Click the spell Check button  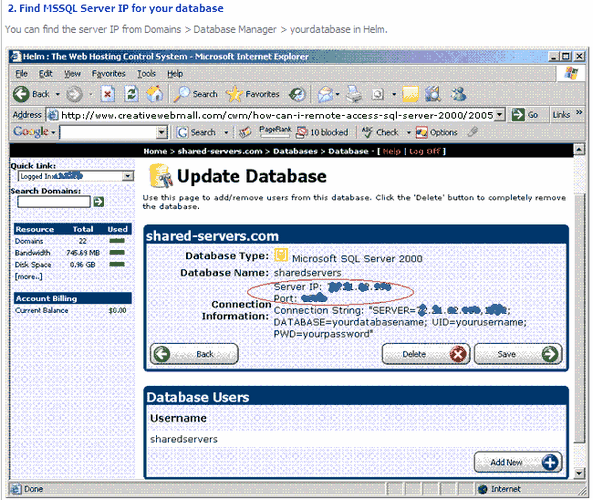(x=380, y=132)
